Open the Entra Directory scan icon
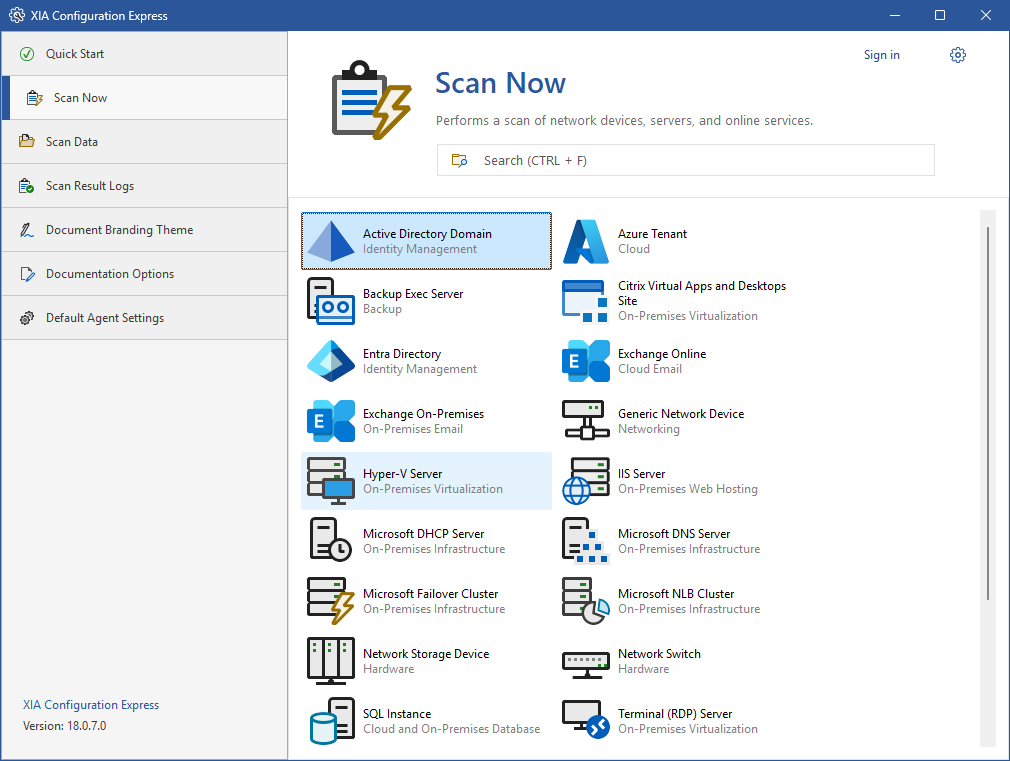The image size is (1010, 761). (331, 361)
